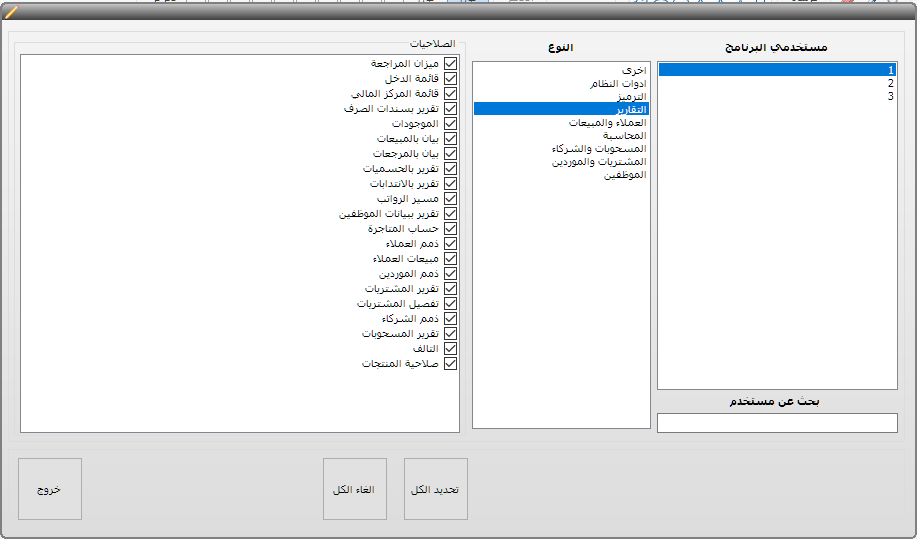The width and height of the screenshot is (917, 539).
Task: Choose the الترميز type entry
Action: [627, 96]
